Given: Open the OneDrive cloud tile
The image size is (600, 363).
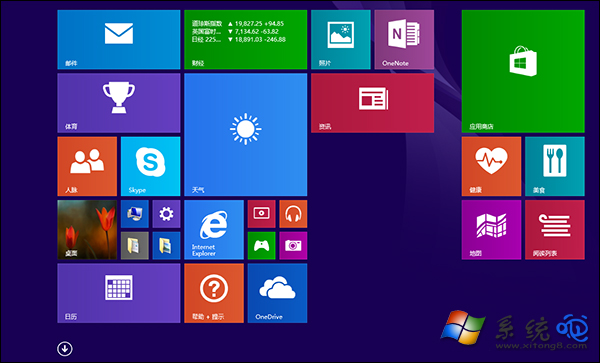Looking at the screenshot, I should (277, 293).
